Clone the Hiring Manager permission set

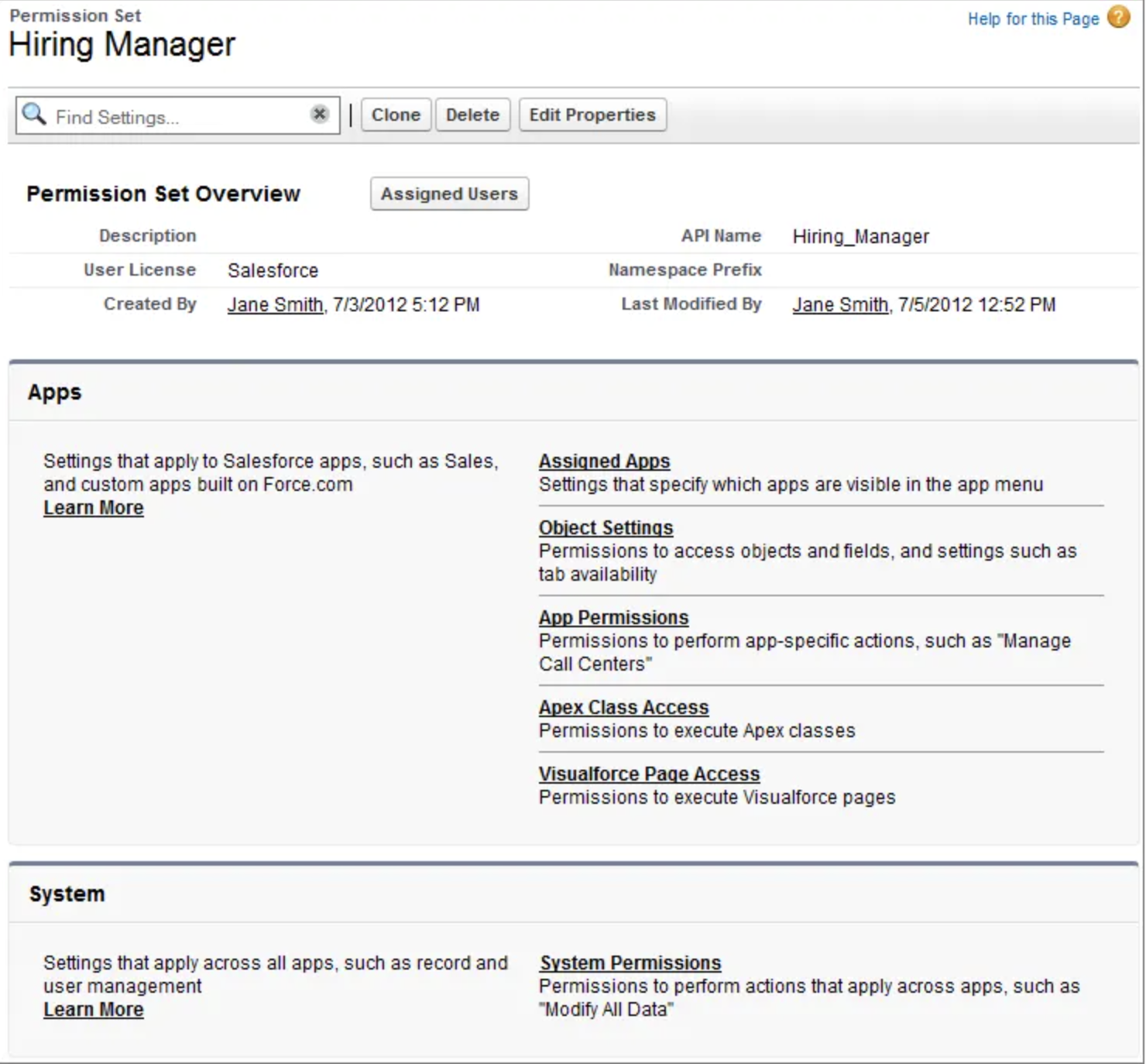point(396,115)
